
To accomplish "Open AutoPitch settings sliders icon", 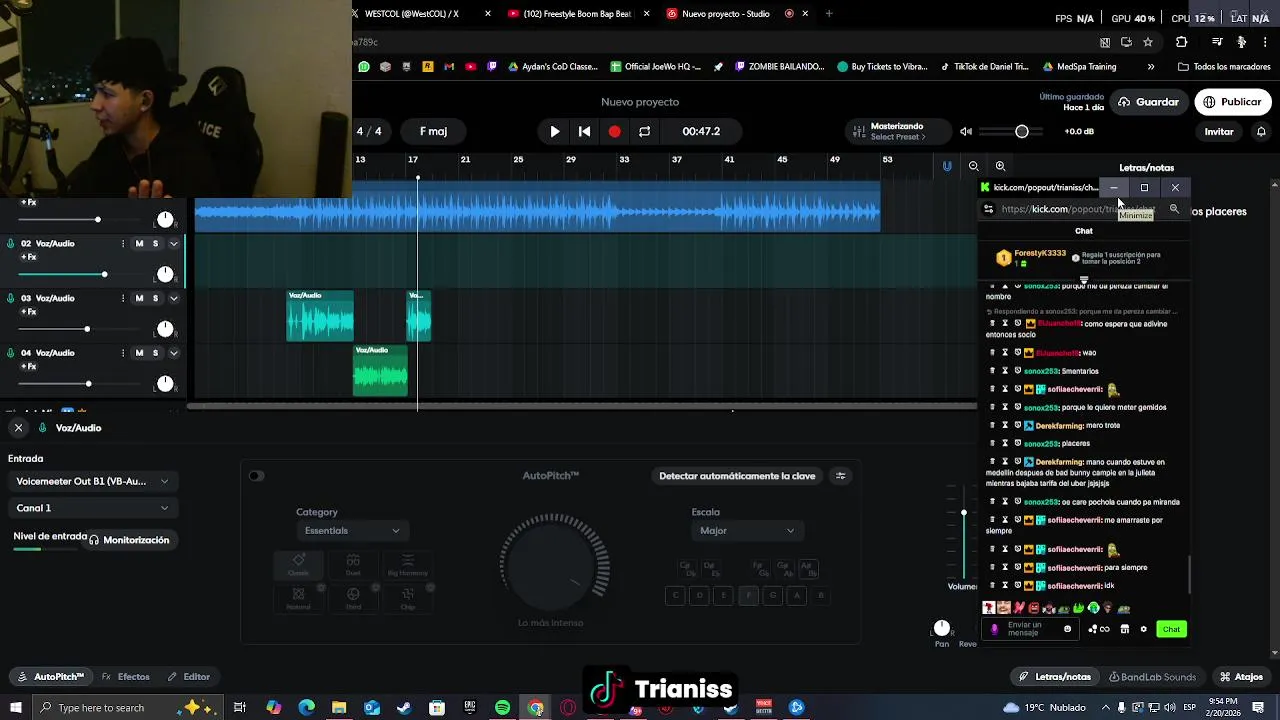I will coord(840,476).
